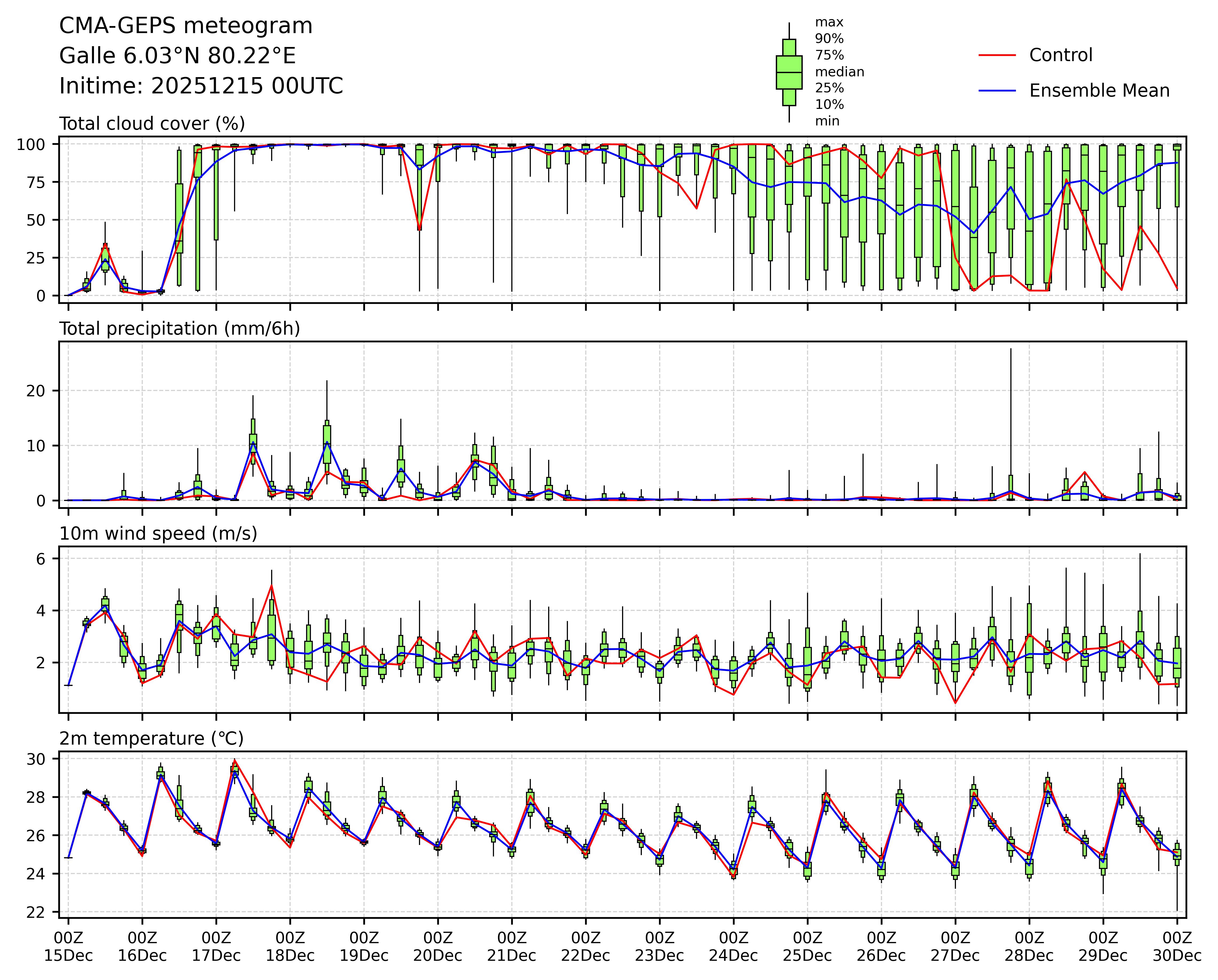This screenshot has width=1218, height=980.
Task: Click the '00Z 15Dec' axis label
Action: pos(68,947)
